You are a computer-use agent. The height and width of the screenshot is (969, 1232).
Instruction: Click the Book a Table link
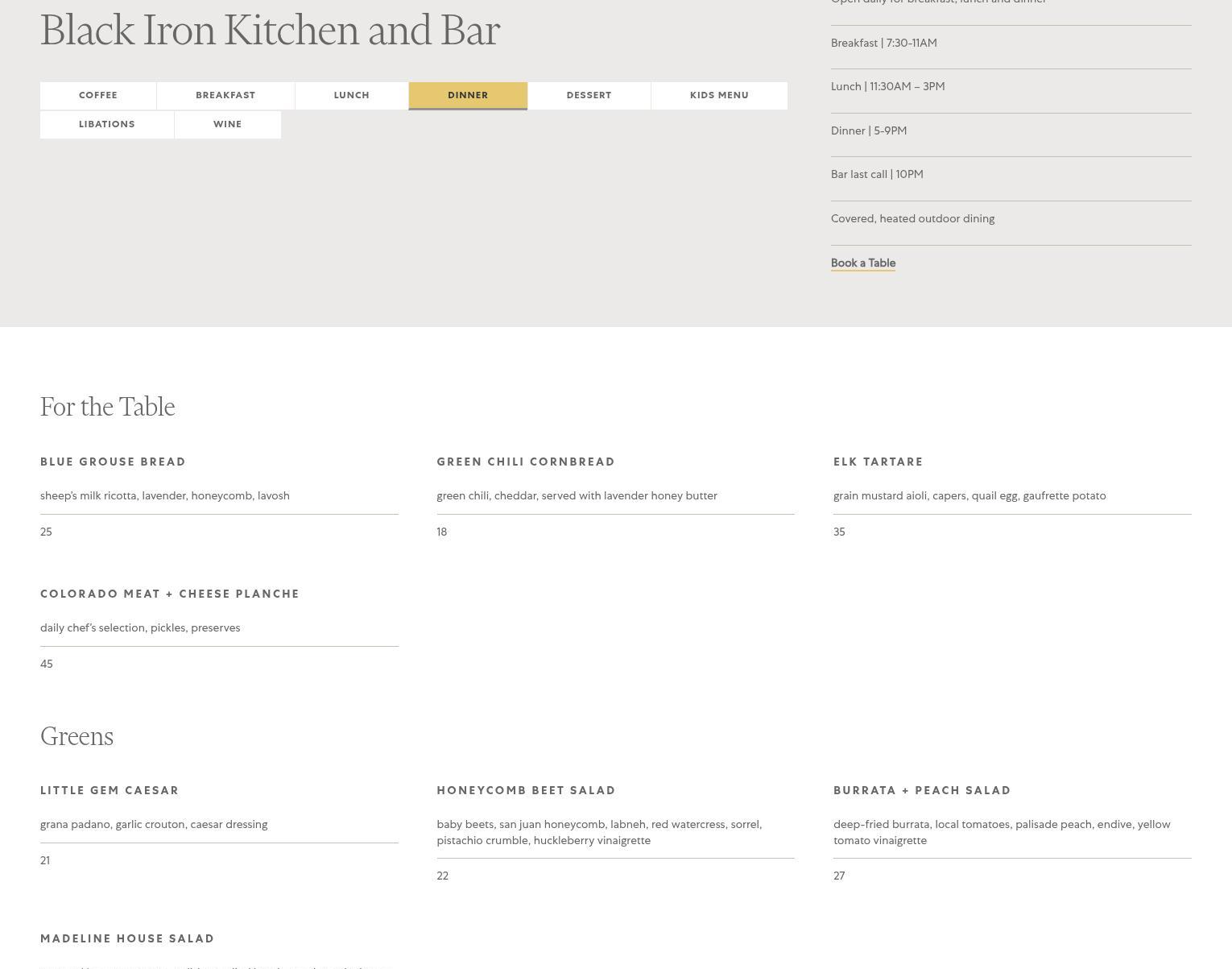[x=862, y=263]
